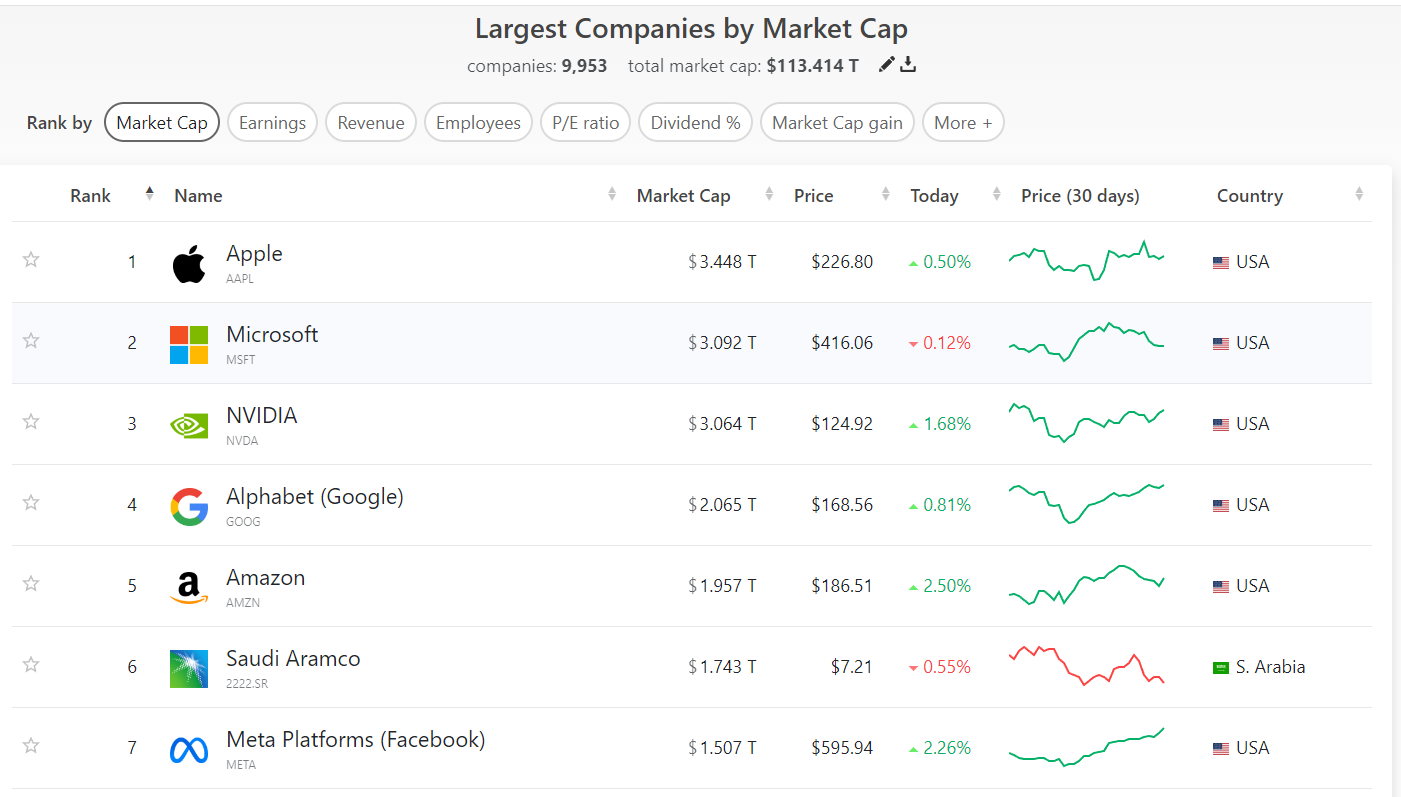Click the download icon beside total market cap
This screenshot has width=1401, height=797.
908,65
